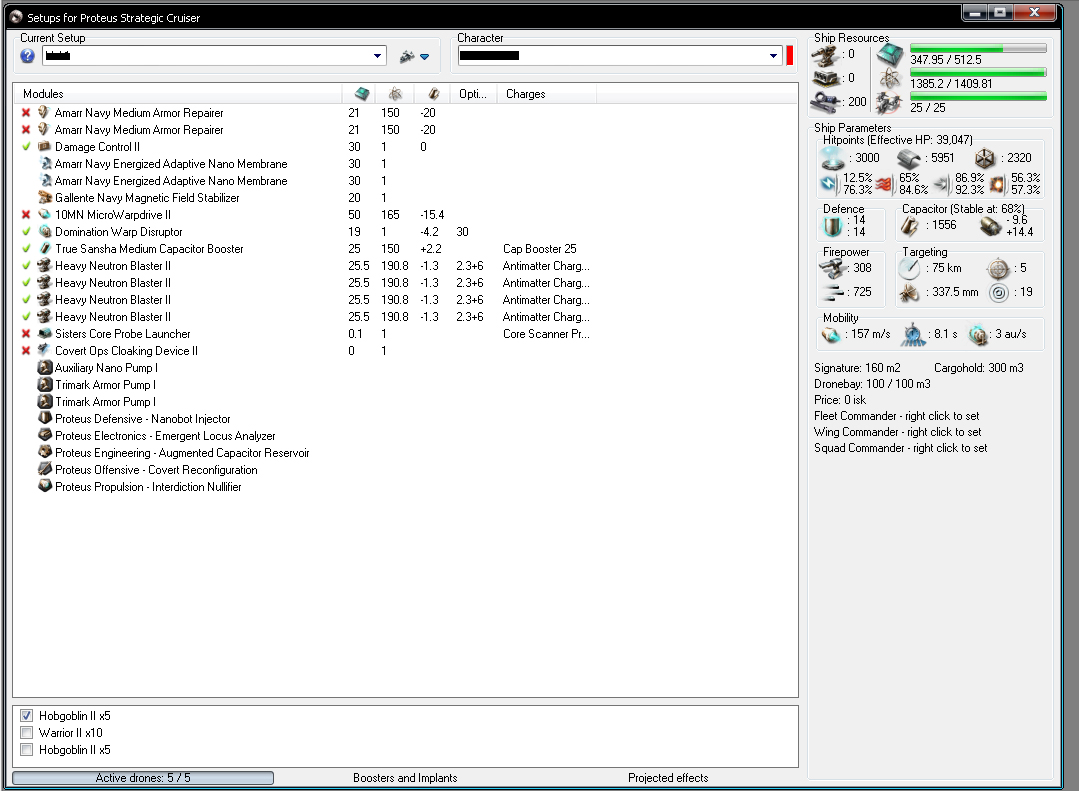This screenshot has width=1079, height=791.
Task: Click the Cap Booster 25 charge cell
Action: (x=540, y=249)
